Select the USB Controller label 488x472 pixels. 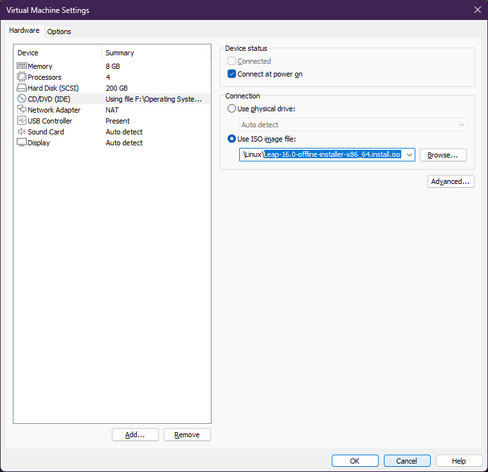pyautogui.click(x=50, y=121)
